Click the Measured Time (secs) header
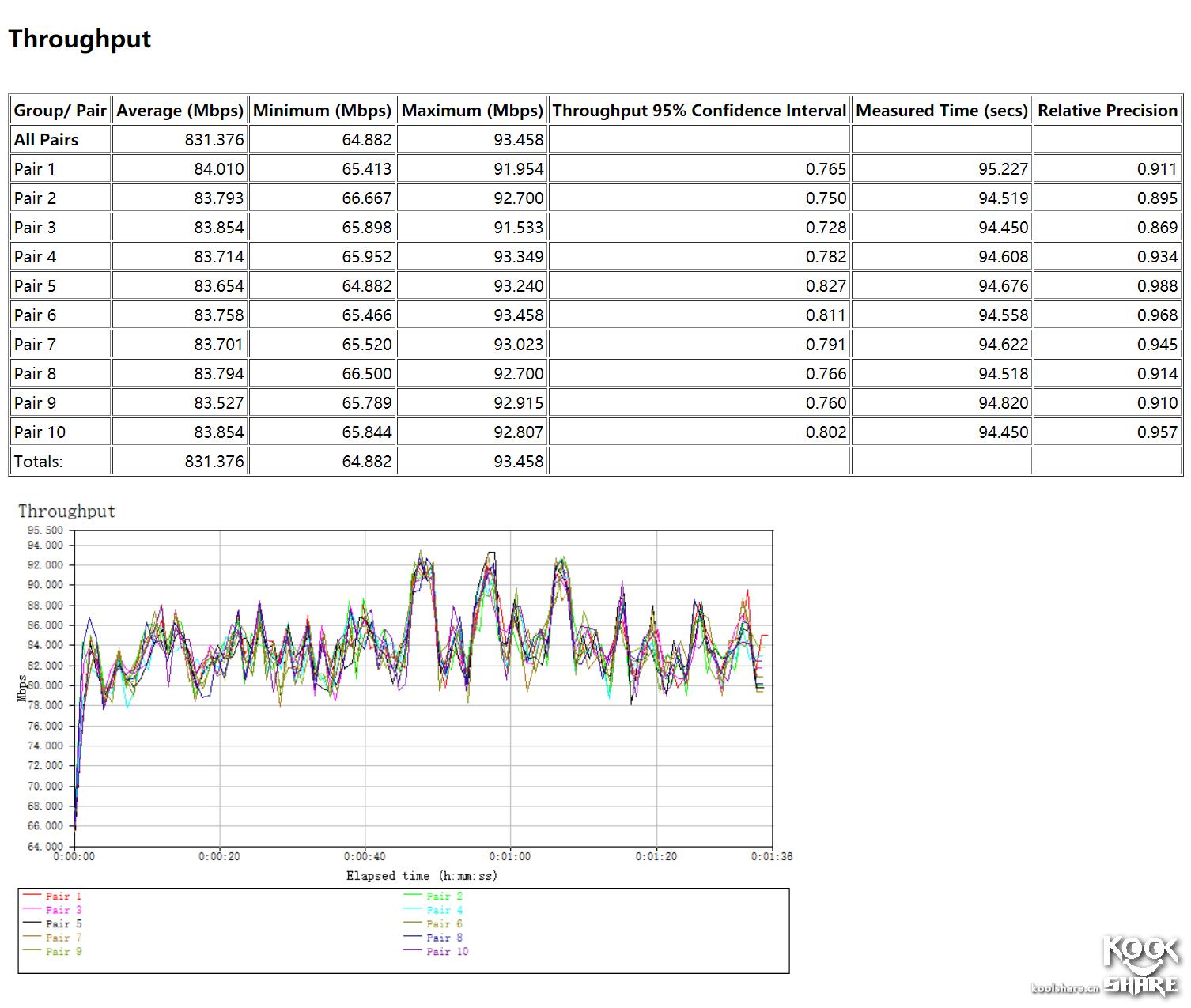 tap(941, 111)
